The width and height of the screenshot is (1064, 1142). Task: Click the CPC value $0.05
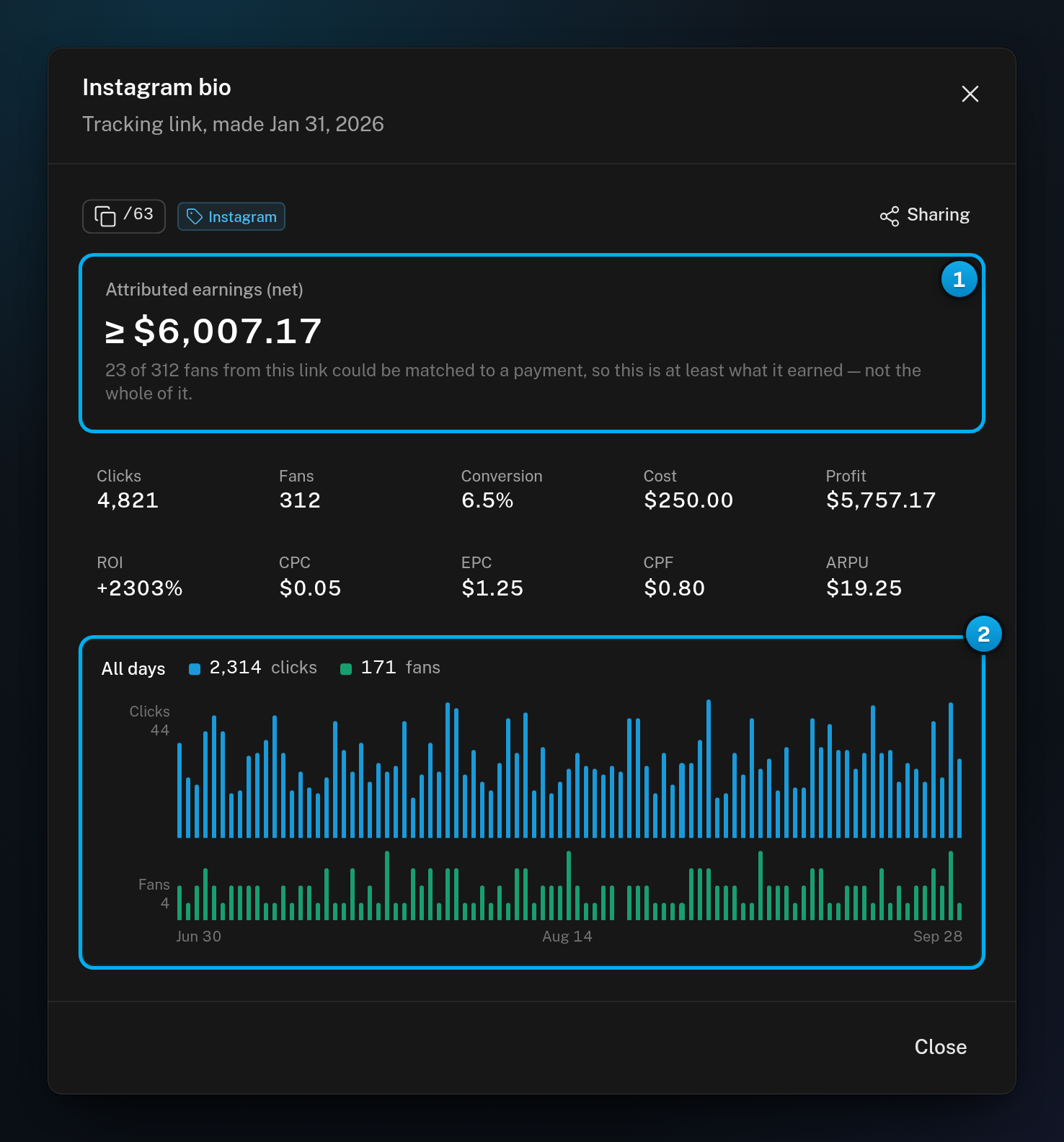coord(310,588)
